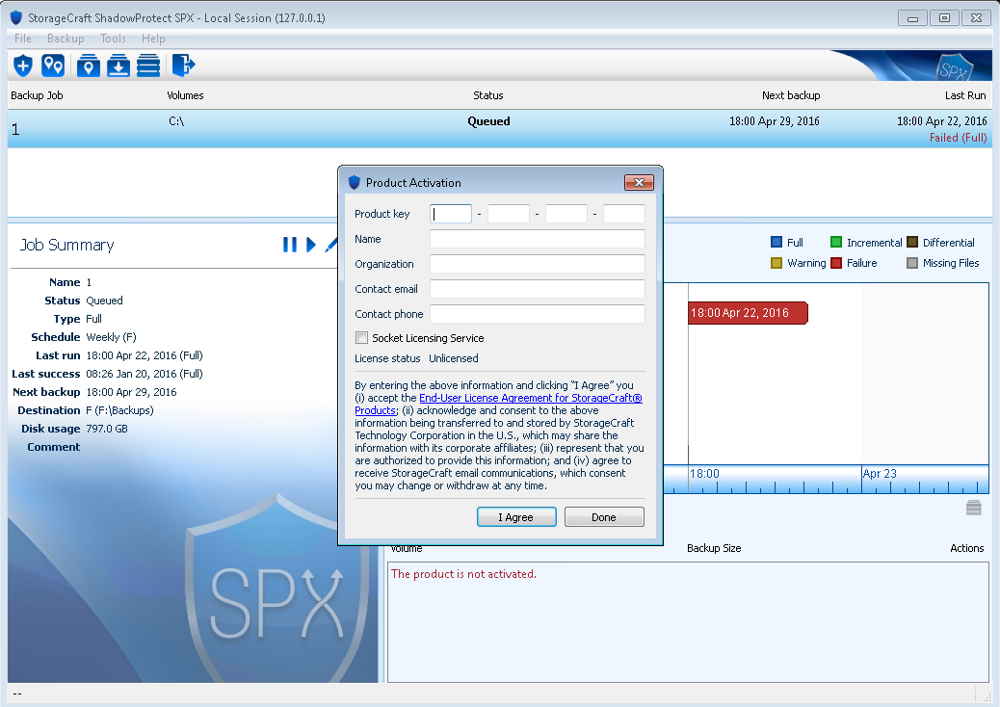Execute the backup job with the play icon
1000x707 pixels.
click(310, 244)
